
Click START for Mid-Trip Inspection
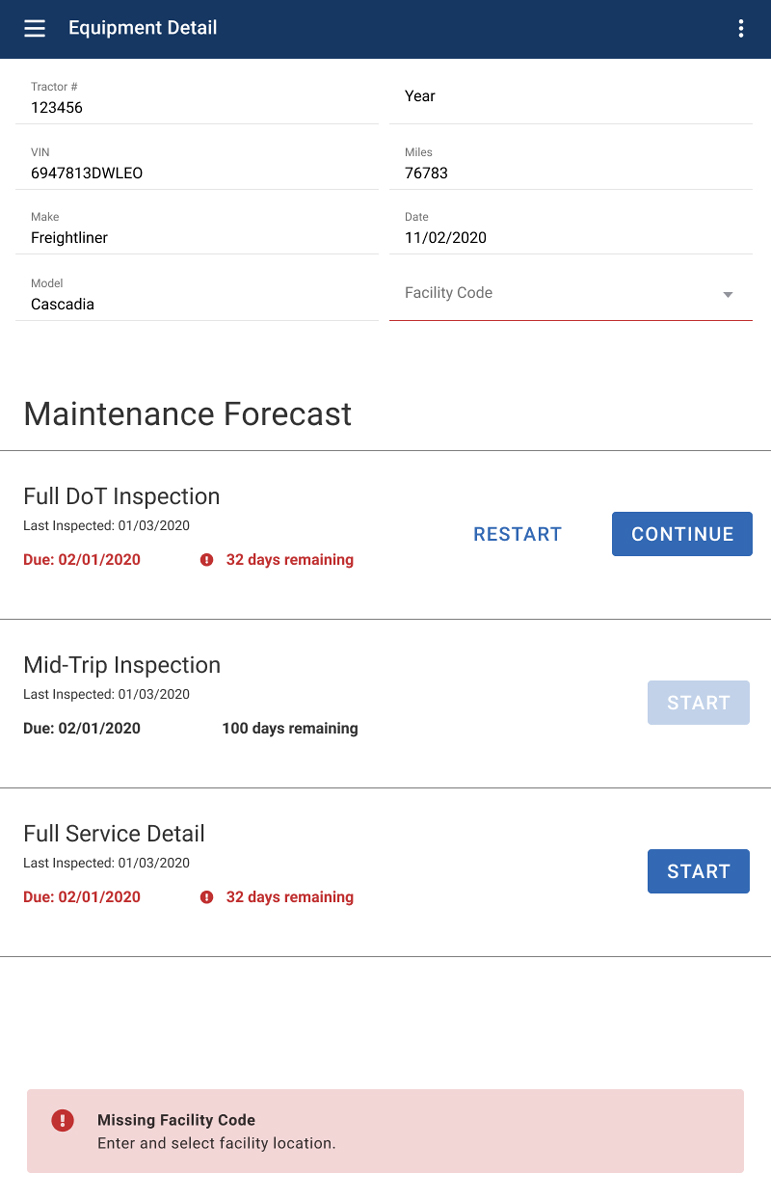pos(698,702)
